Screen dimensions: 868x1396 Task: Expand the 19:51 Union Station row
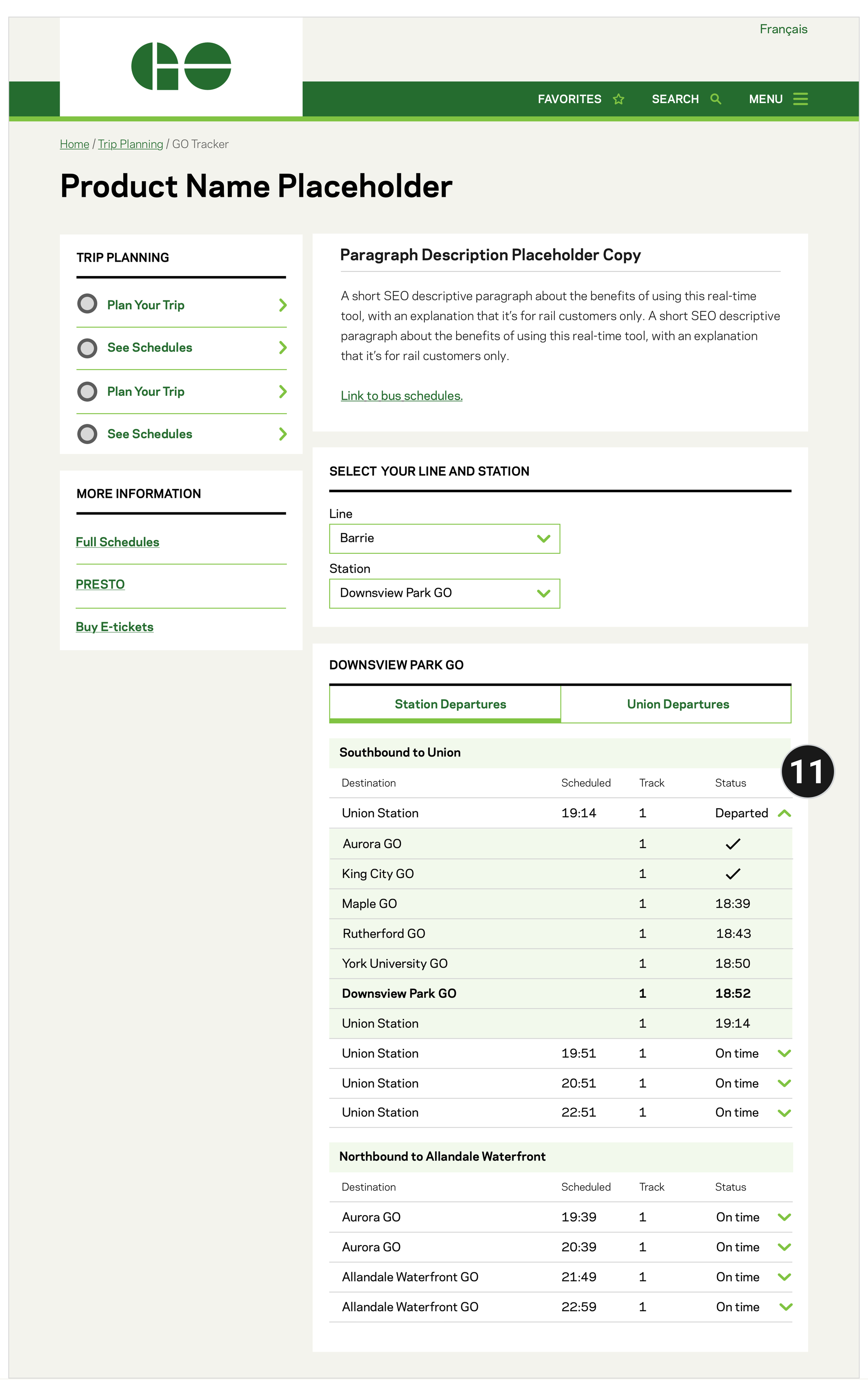784,1053
